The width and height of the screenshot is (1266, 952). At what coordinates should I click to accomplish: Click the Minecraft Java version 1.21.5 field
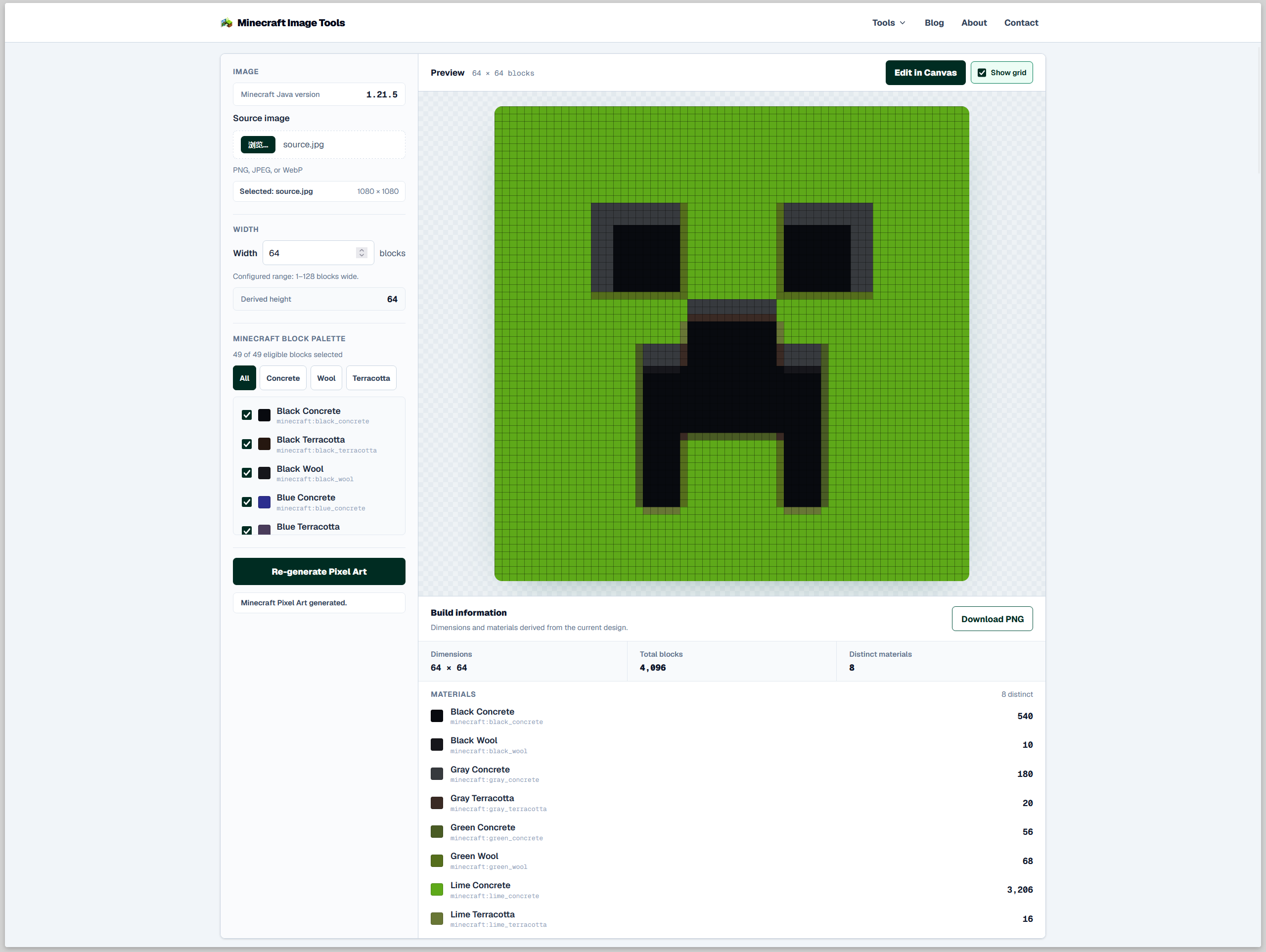click(x=319, y=94)
